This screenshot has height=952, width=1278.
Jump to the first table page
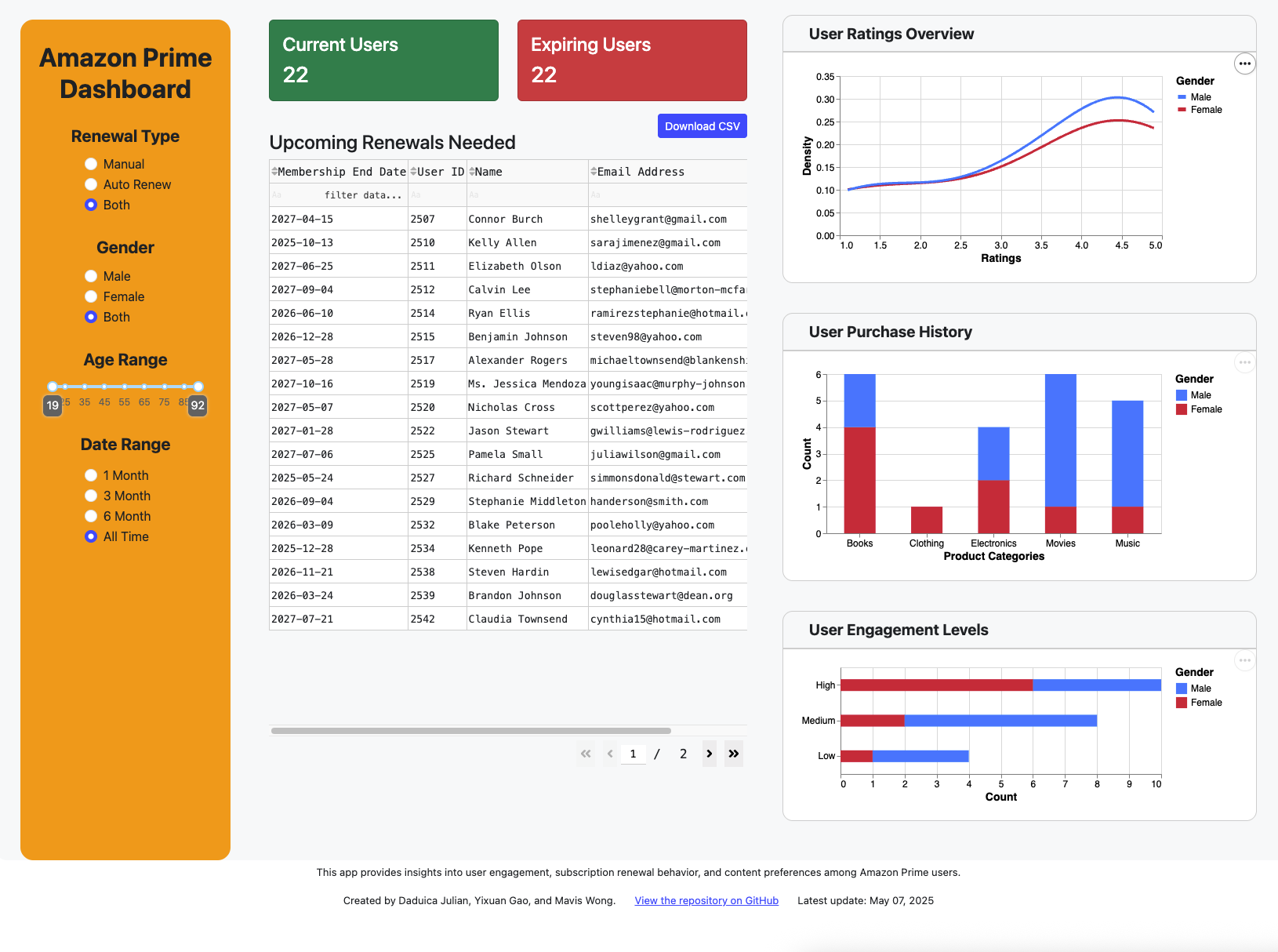tap(586, 754)
